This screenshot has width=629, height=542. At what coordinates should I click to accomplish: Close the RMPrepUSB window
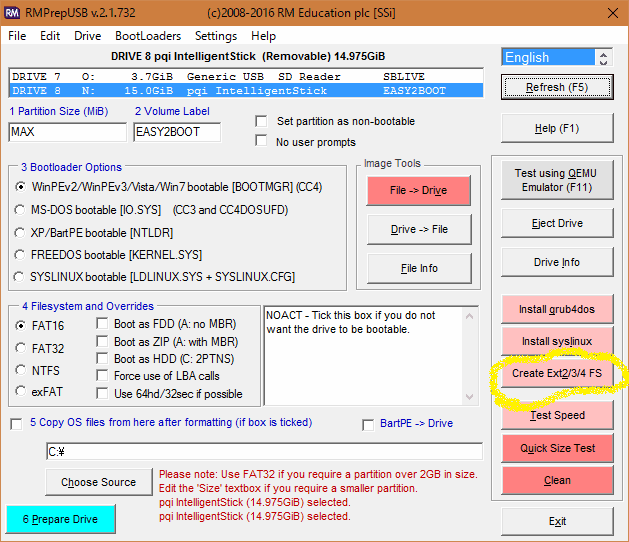coord(613,13)
